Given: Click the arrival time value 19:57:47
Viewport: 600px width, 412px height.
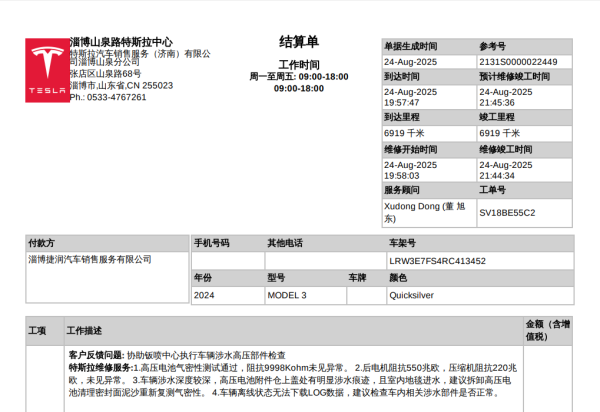Looking at the screenshot, I should point(402,103).
